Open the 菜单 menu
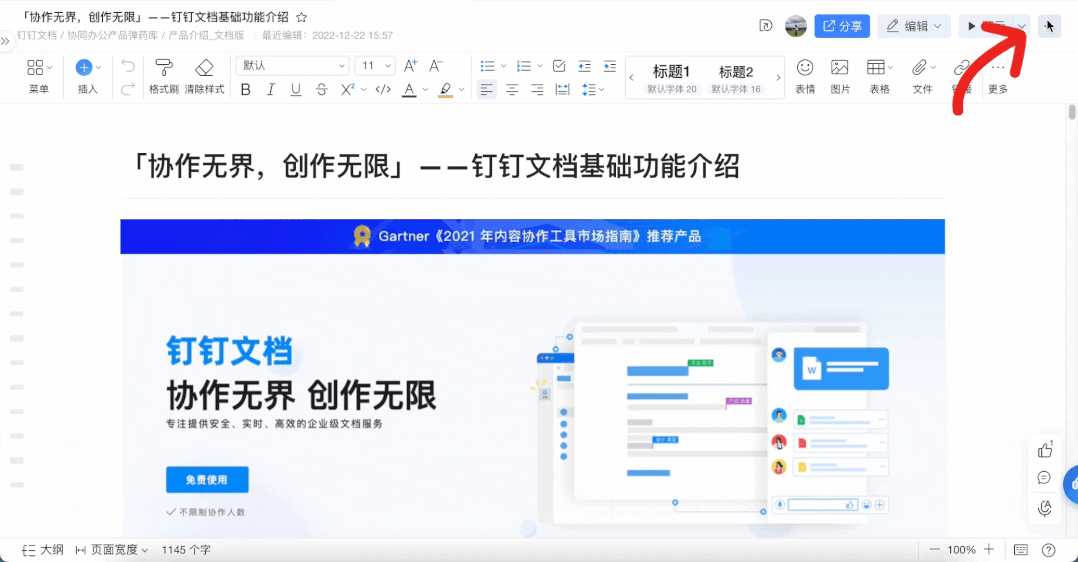1078x562 pixels. 38,76
